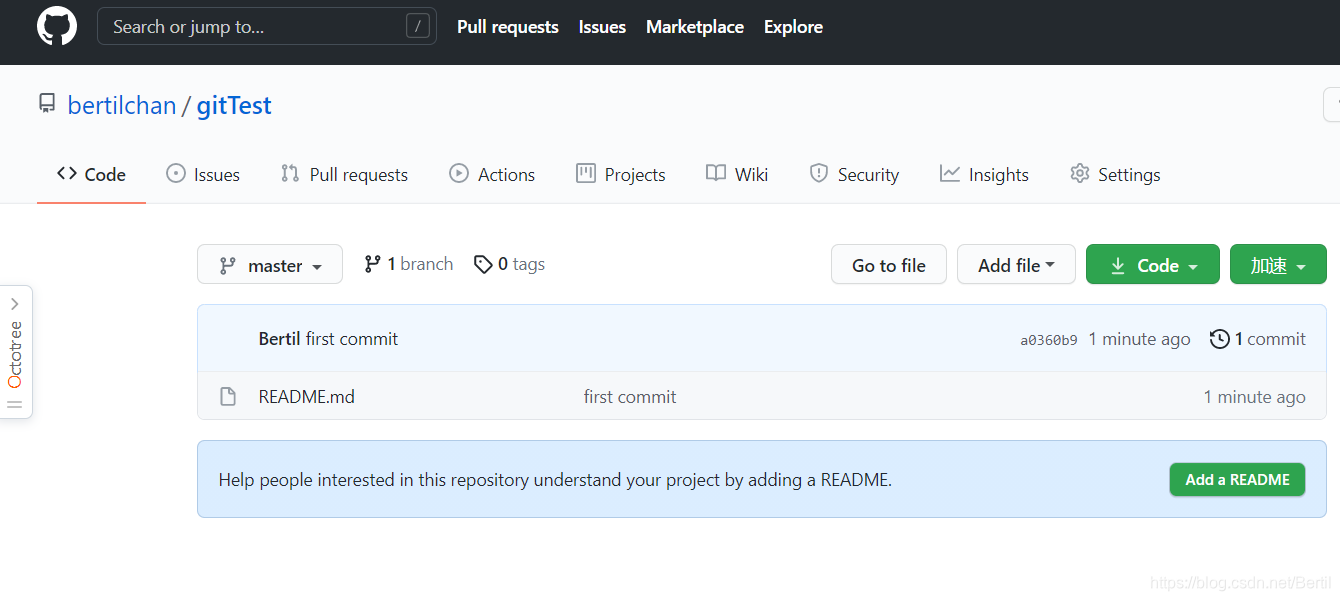Open the Bertil author link
The width and height of the screenshot is (1340, 601).
pyautogui.click(x=279, y=339)
